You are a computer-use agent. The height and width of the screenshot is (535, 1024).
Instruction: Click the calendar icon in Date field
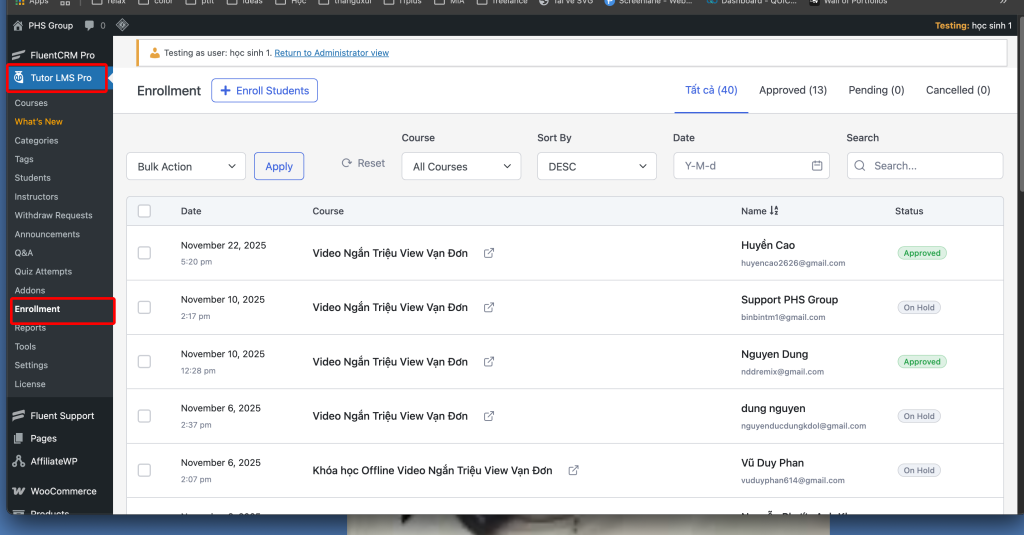[817, 166]
